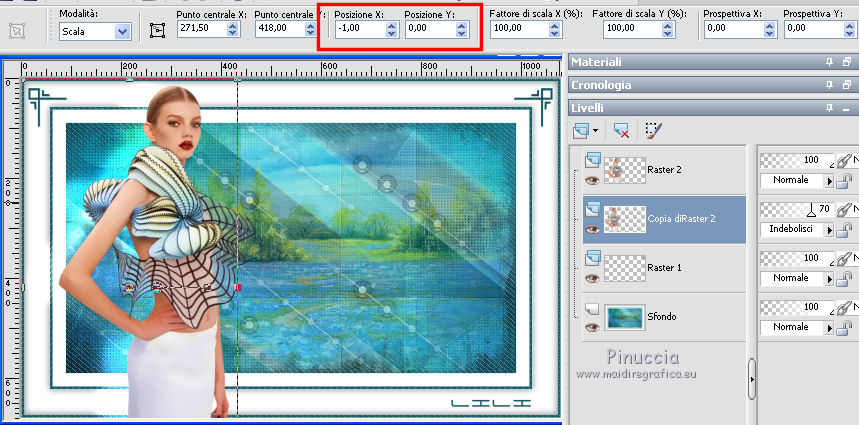Click the Punto centrale Y field
The image size is (859, 425).
(x=280, y=28)
